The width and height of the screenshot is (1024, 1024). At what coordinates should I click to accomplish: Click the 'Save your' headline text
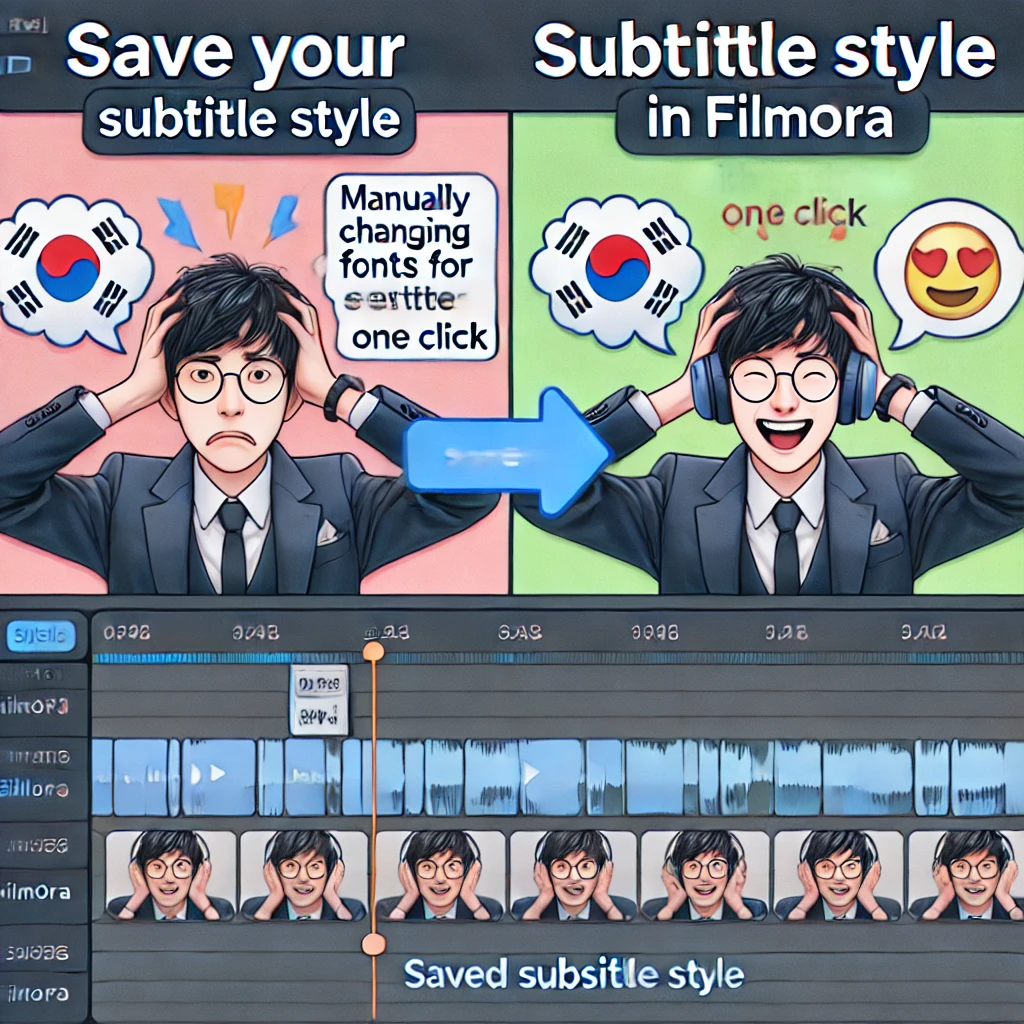(x=236, y=52)
